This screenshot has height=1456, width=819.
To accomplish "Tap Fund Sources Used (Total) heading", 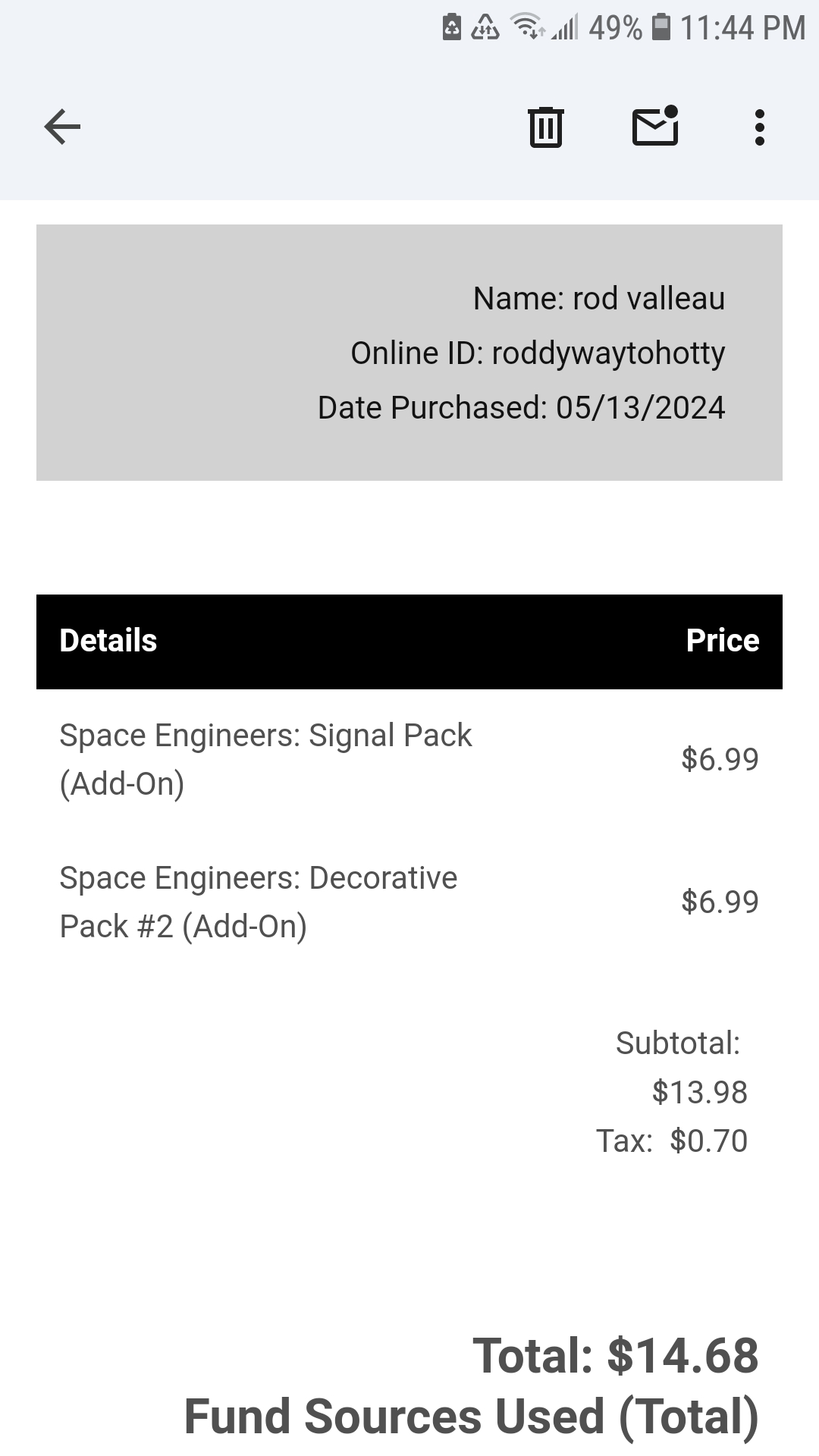I will click(471, 1417).
